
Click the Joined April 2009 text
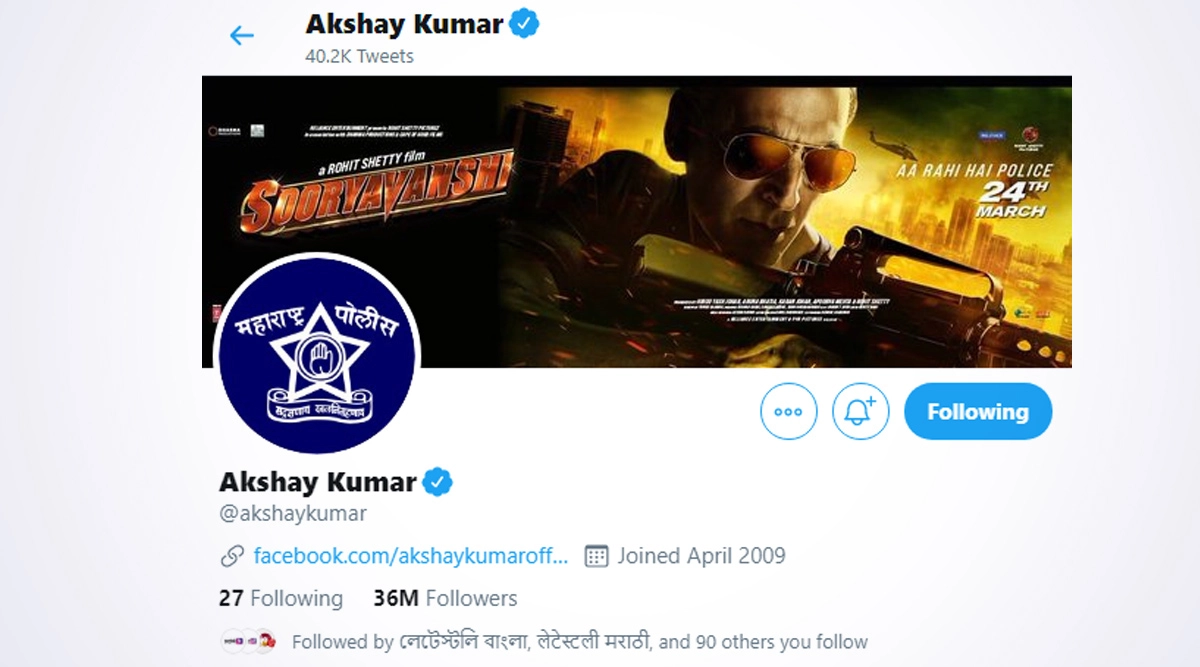pyautogui.click(x=701, y=555)
